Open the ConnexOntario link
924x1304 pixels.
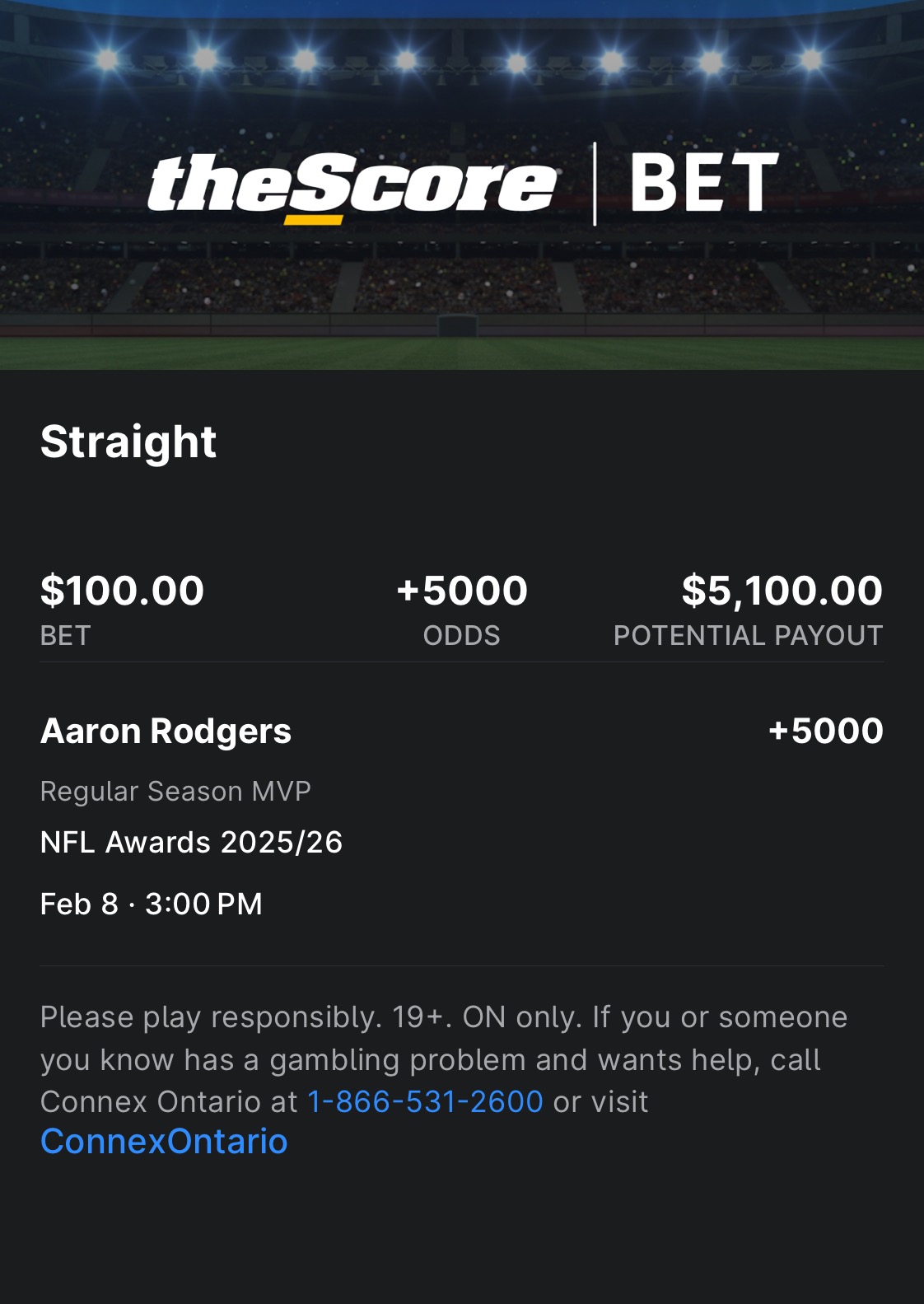click(x=164, y=1142)
